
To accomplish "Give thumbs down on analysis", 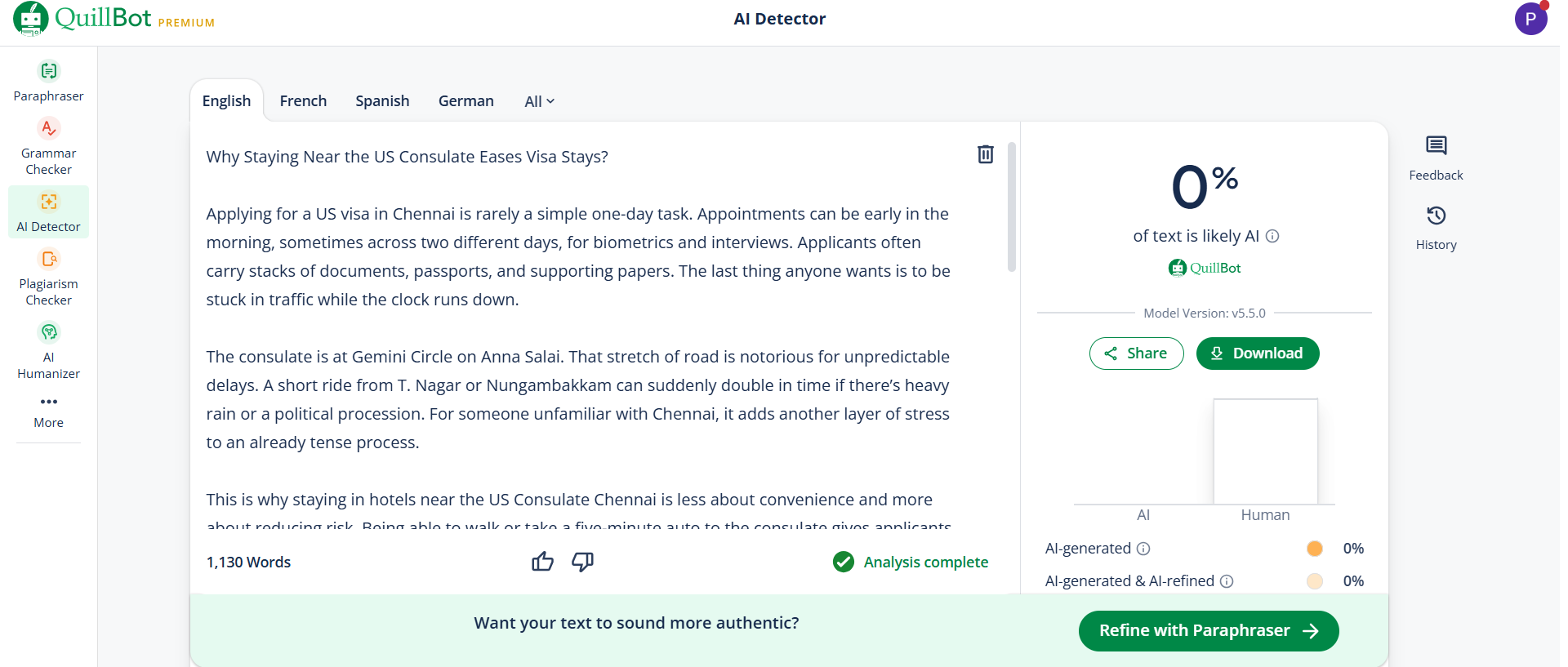I will (x=582, y=562).
